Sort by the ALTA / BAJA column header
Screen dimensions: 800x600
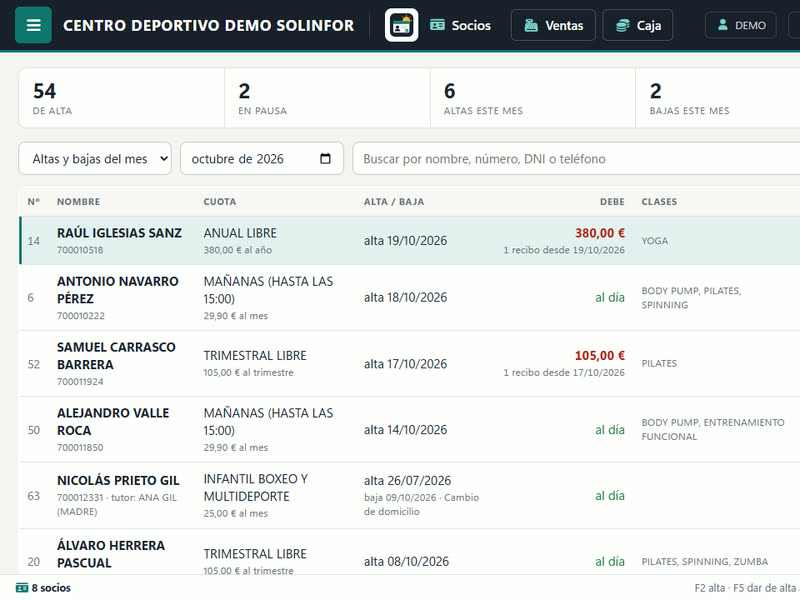click(394, 202)
